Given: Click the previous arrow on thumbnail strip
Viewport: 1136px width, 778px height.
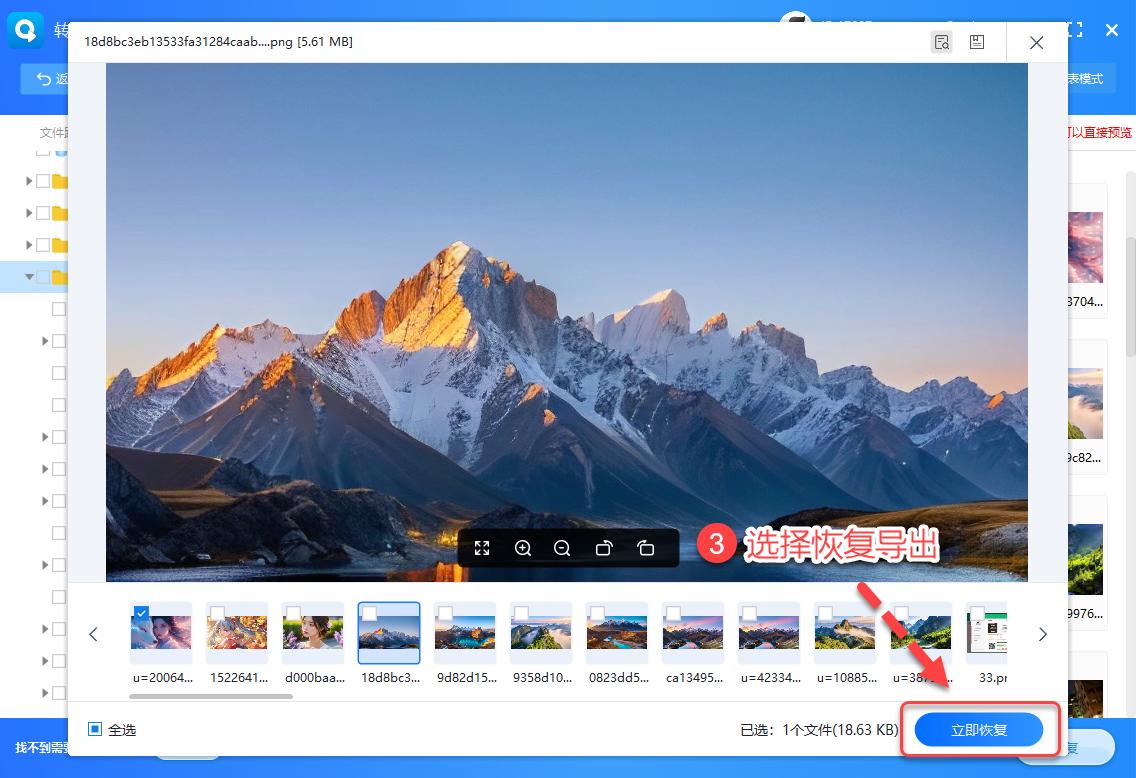Looking at the screenshot, I should coord(93,633).
